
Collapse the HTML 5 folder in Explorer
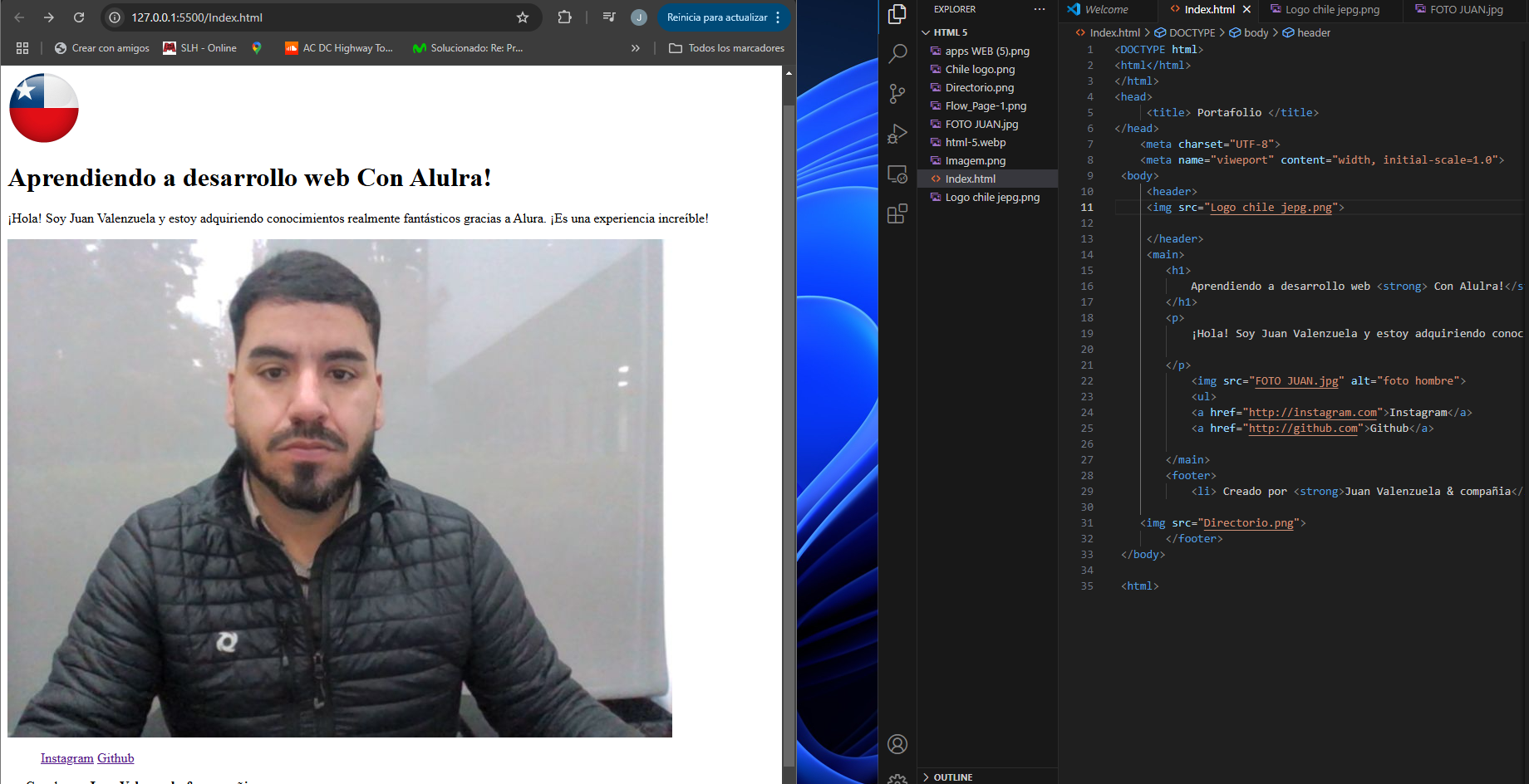click(988, 32)
